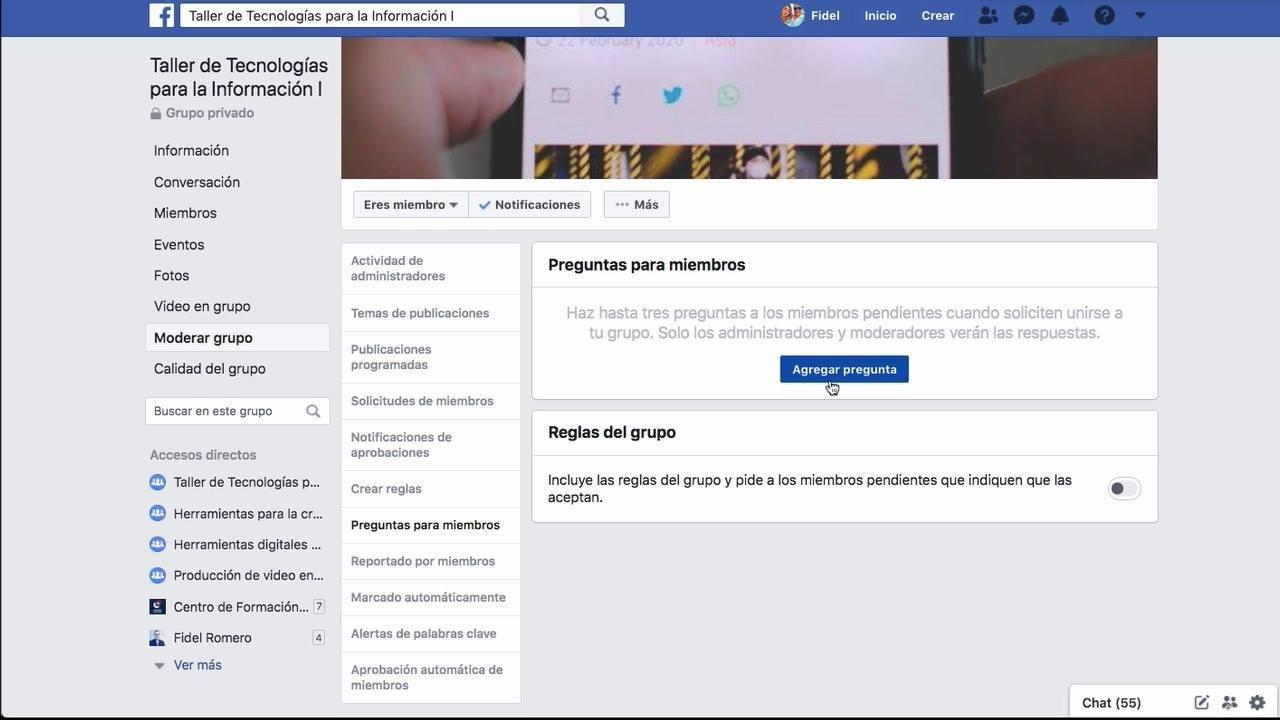Click the group icon beside 'Herramientas digitales'
Screen dimensions: 1280x720
coord(157,544)
